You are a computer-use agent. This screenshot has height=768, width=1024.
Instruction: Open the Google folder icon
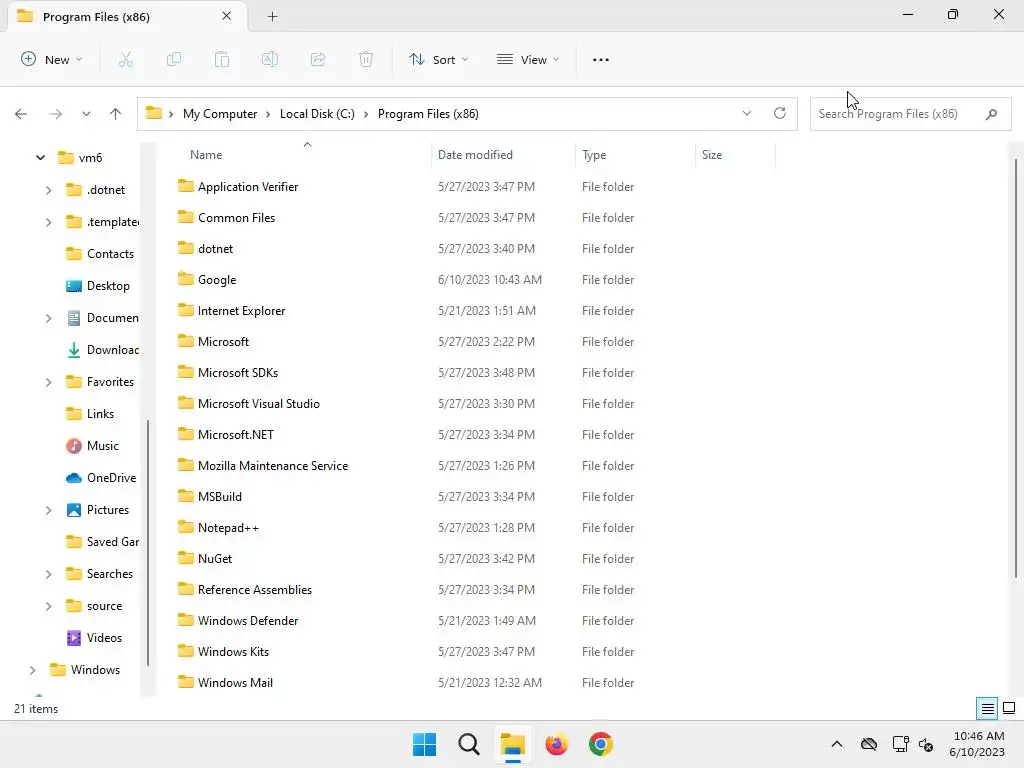pyautogui.click(x=186, y=279)
